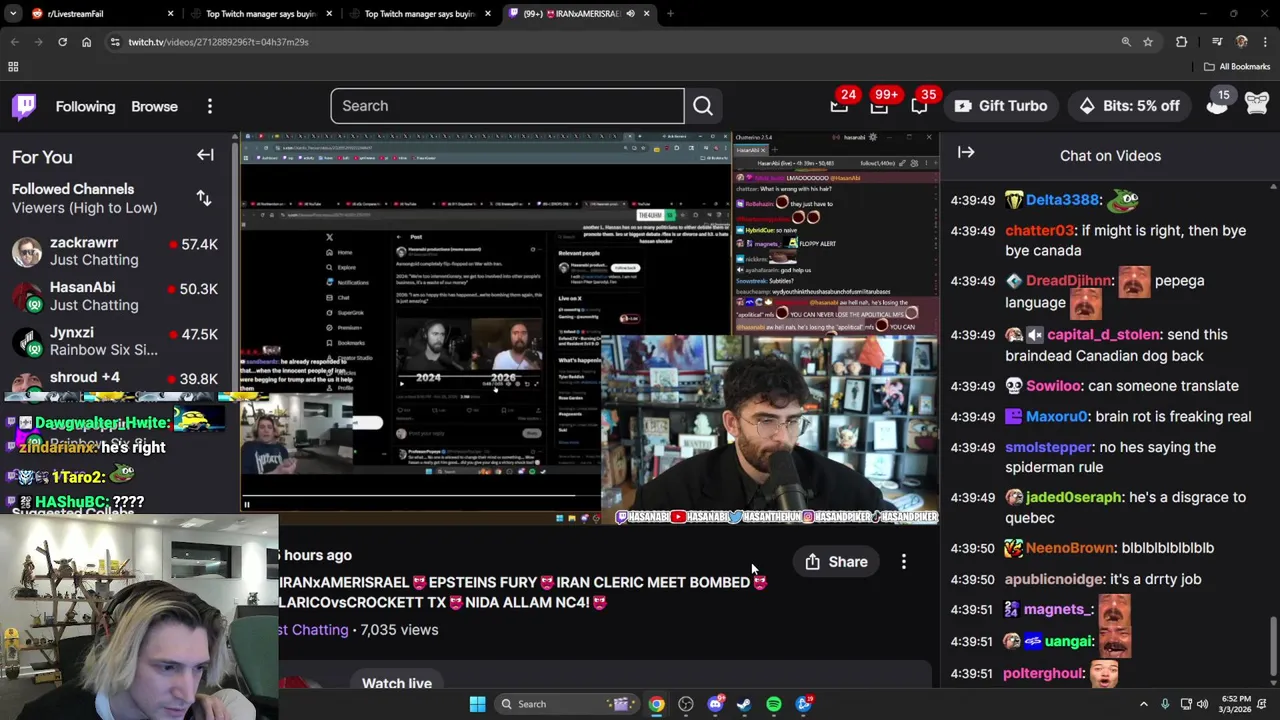The height and width of the screenshot is (720, 1280).
Task: Click username Sowiloo in chat
Action: [1053, 386]
